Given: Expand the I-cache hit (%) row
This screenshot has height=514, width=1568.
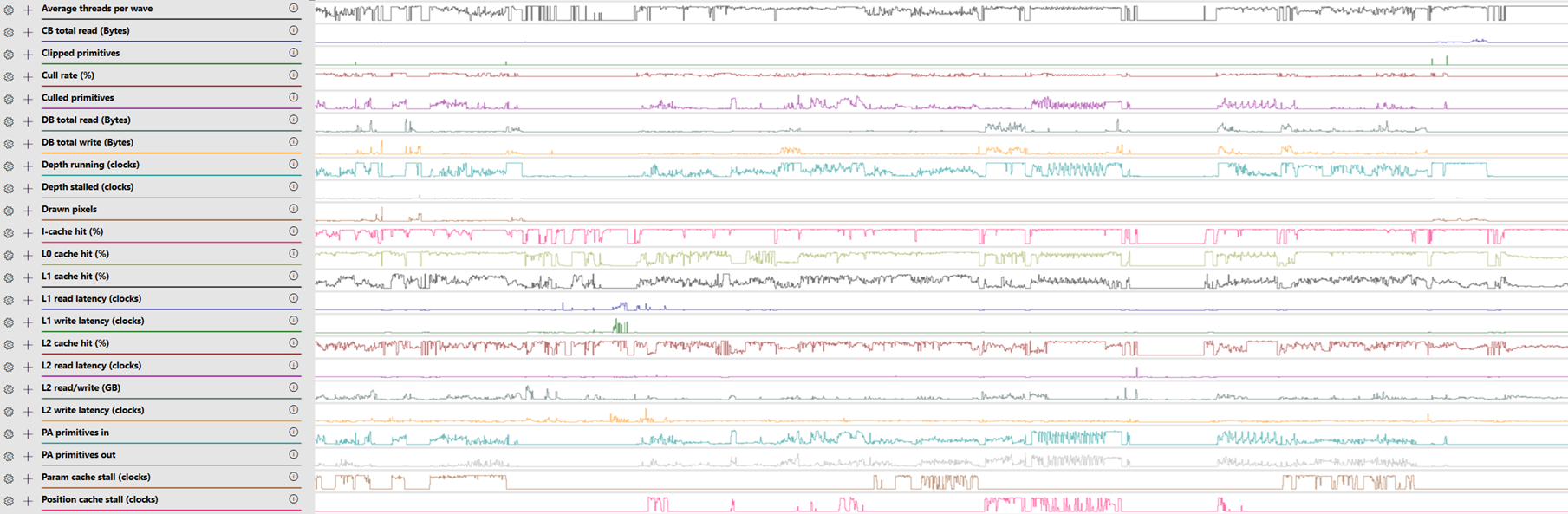Looking at the screenshot, I should [x=28, y=232].
